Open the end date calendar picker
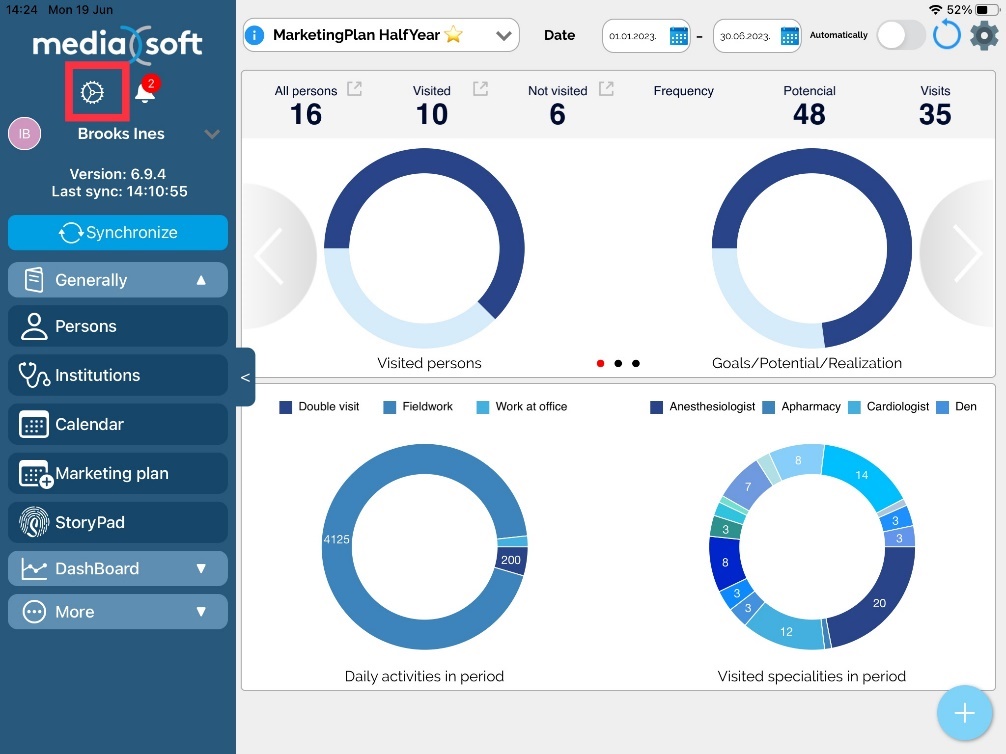Screen dimensions: 1006x754 pos(790,36)
